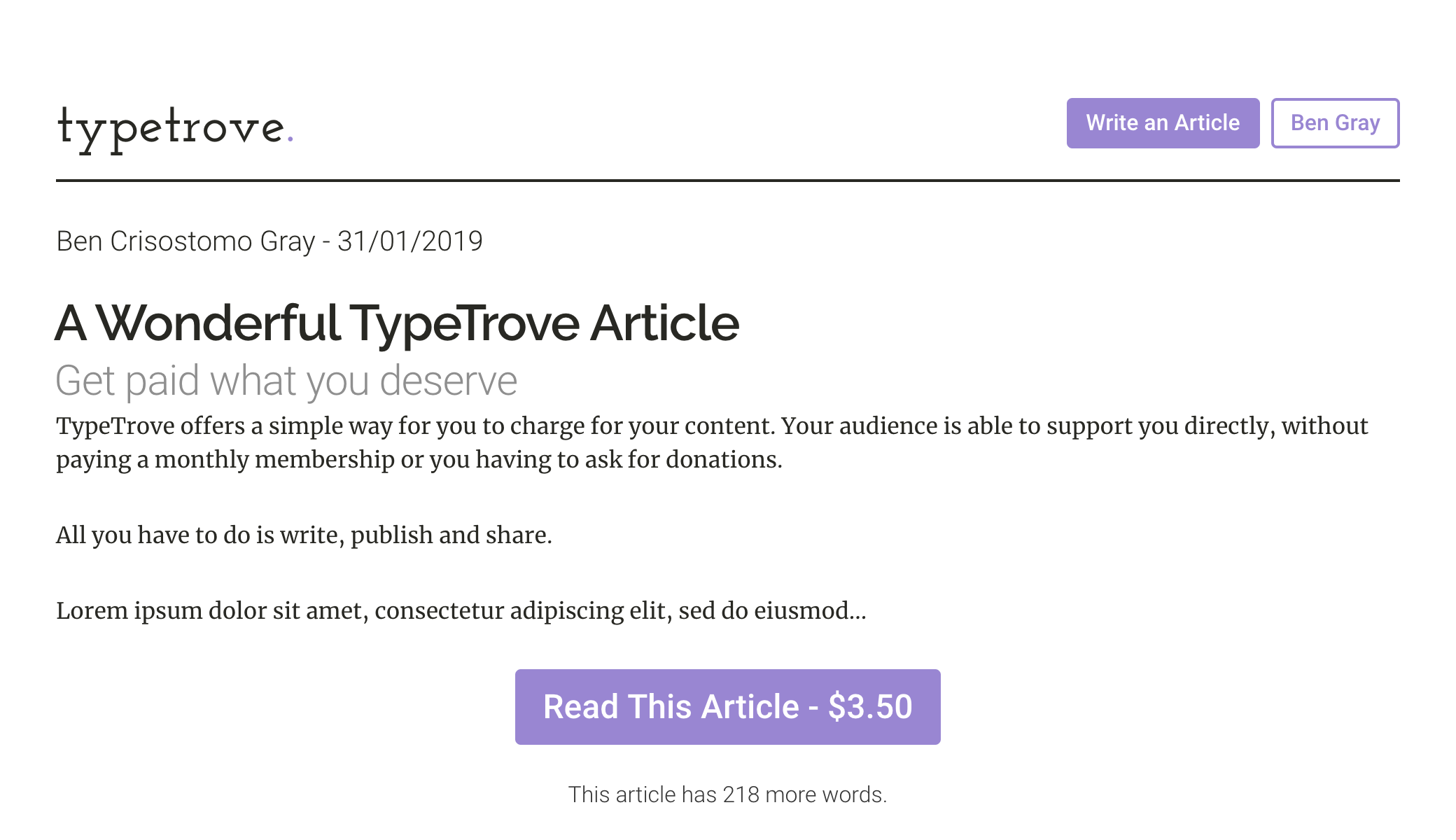Click the subtitle Get paid what you deserve
1456x840 pixels.
[286, 381]
